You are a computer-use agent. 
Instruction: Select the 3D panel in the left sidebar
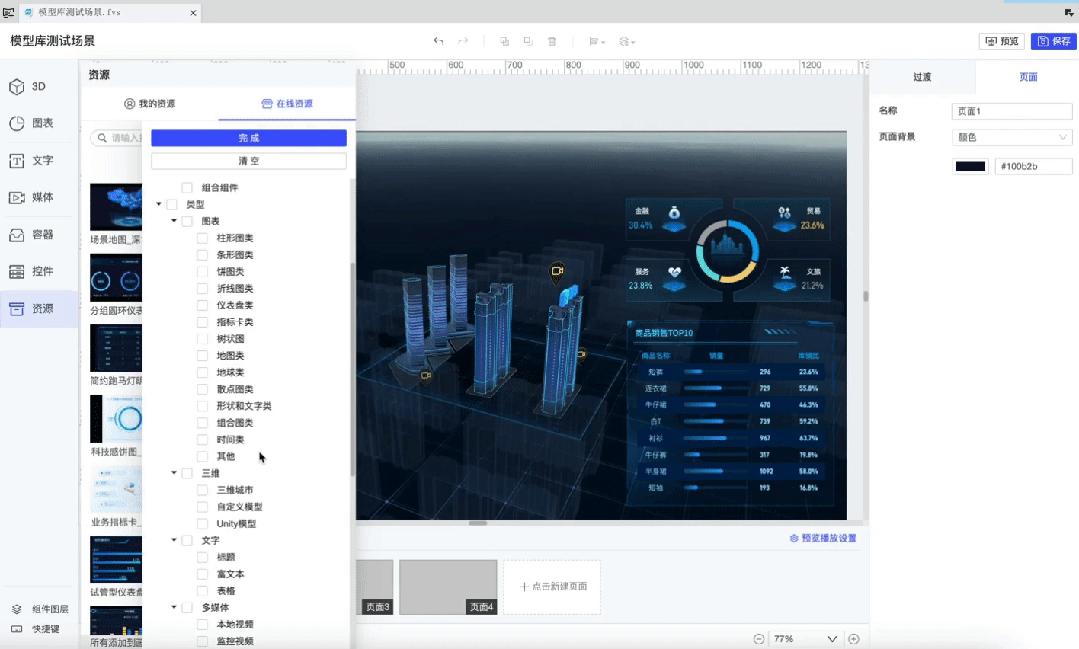pos(38,87)
